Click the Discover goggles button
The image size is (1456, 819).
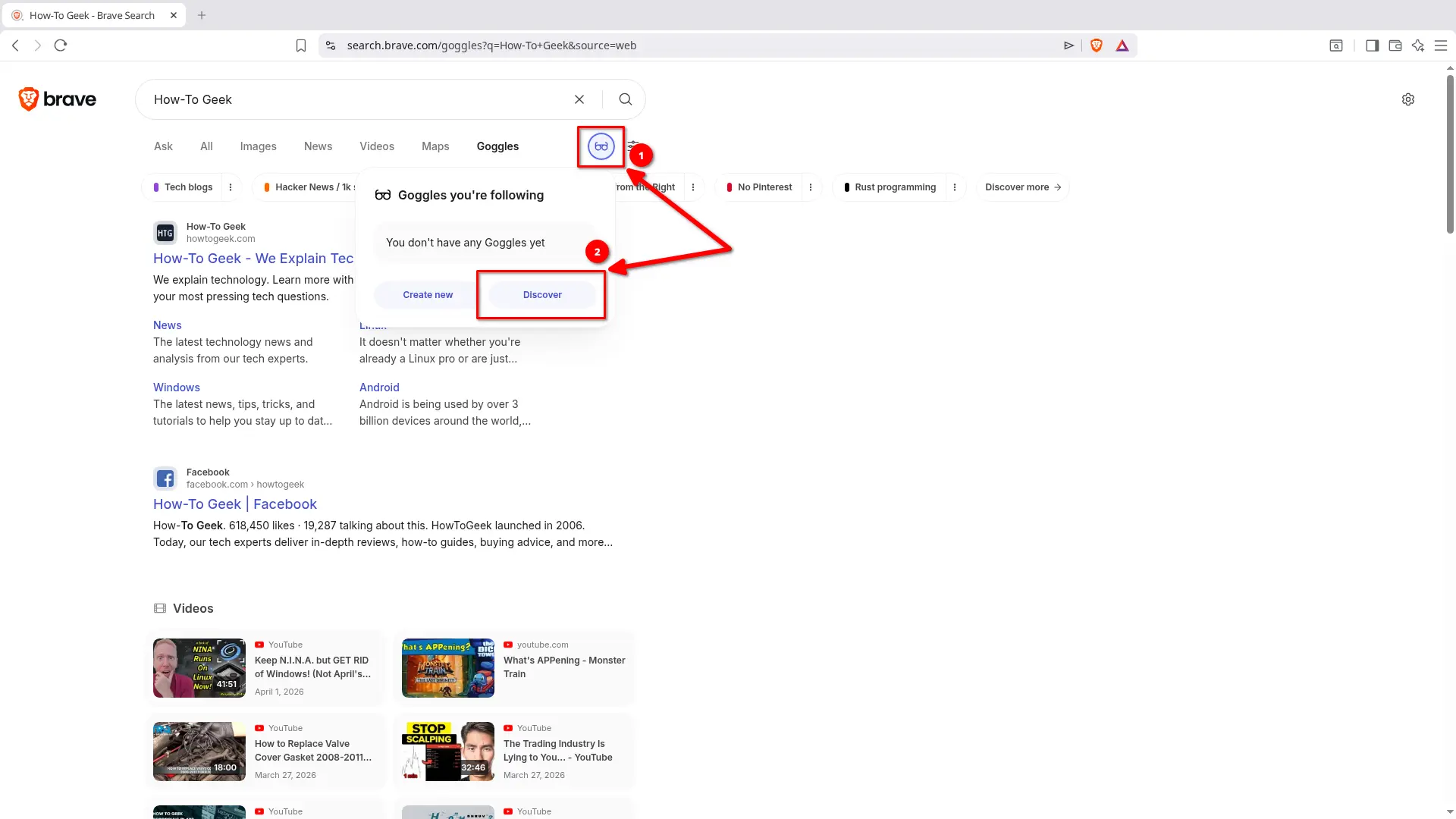[542, 295]
